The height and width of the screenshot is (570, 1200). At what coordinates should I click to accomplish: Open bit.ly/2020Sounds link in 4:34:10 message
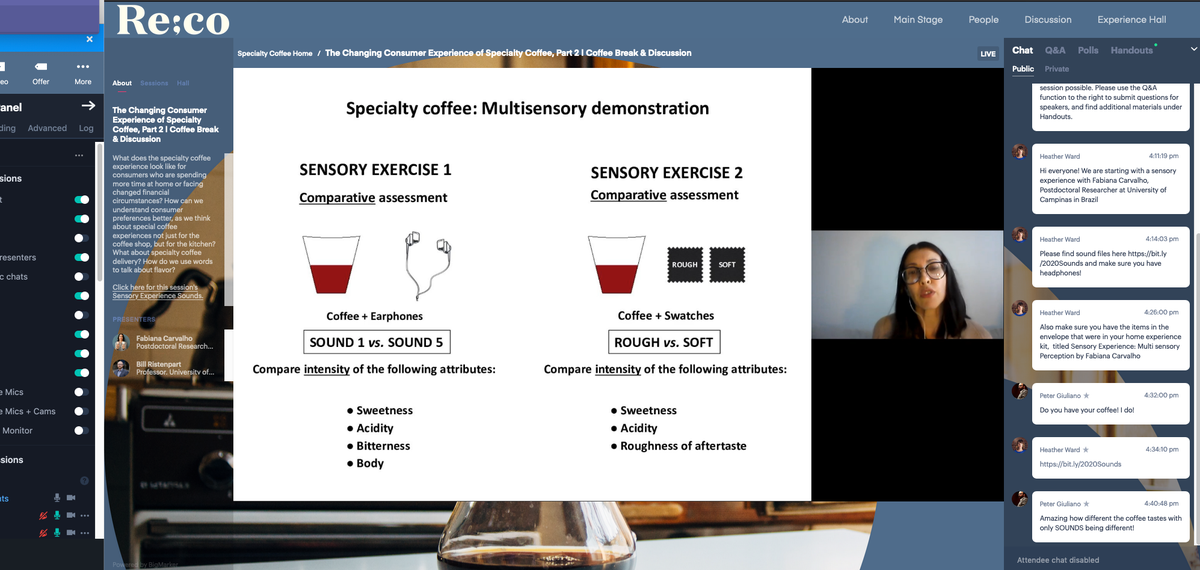pyautogui.click(x=1080, y=464)
